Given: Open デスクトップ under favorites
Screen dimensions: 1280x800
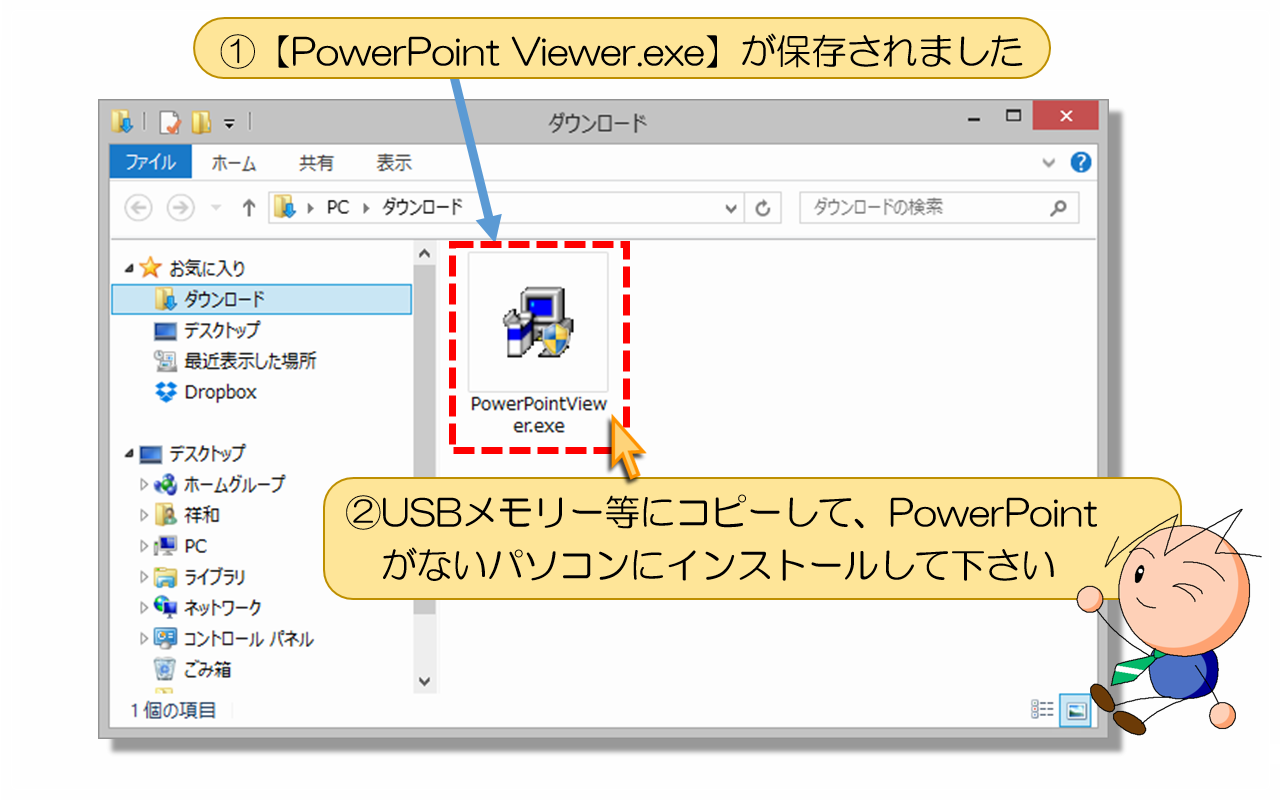Looking at the screenshot, I should coord(222,330).
